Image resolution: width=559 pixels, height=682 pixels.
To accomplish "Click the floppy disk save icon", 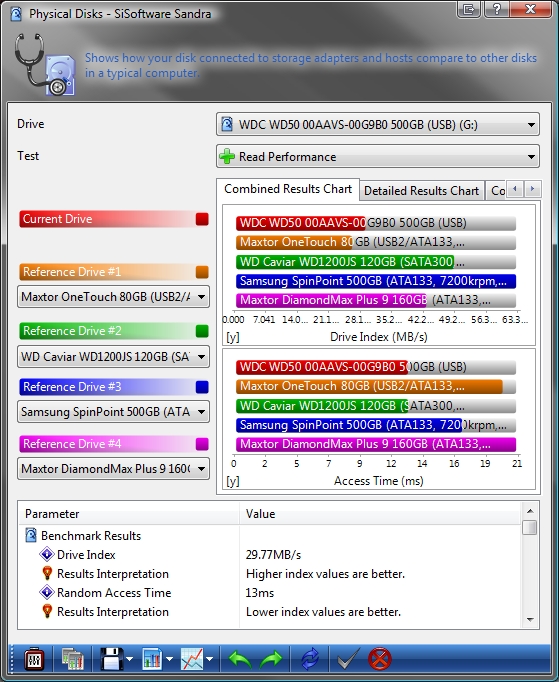I will click(x=111, y=659).
